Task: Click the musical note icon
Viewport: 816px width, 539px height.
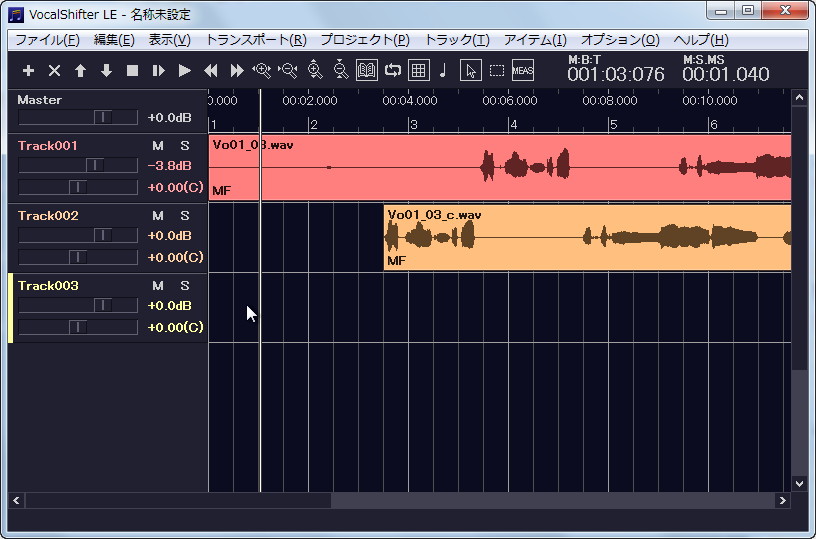Action: (x=443, y=70)
